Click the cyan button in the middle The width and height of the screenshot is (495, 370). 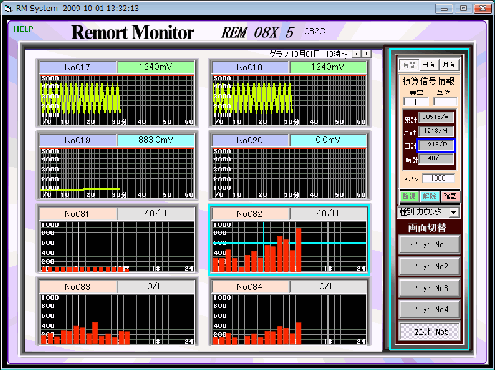(x=429, y=196)
